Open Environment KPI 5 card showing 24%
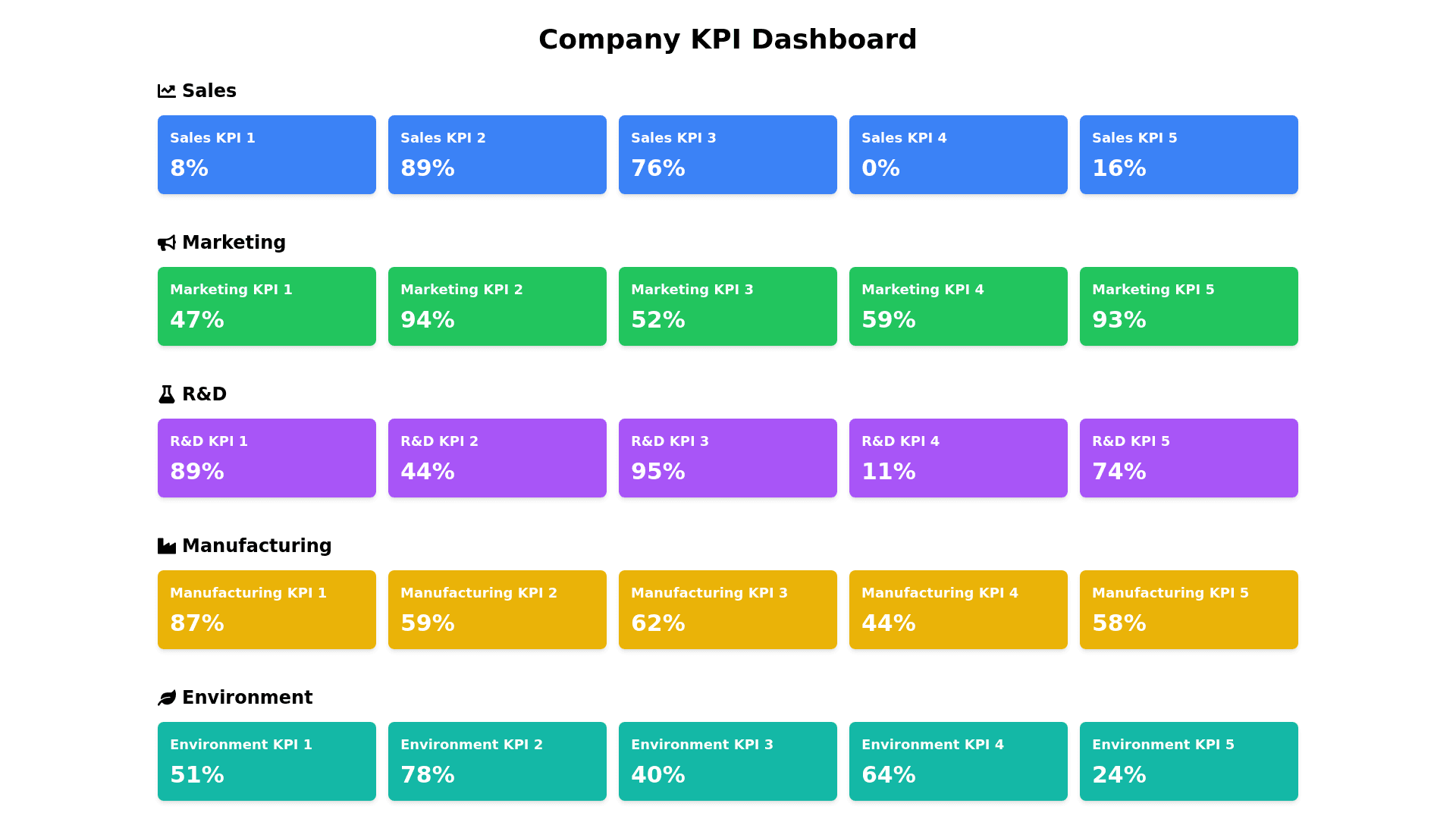 (x=1188, y=761)
